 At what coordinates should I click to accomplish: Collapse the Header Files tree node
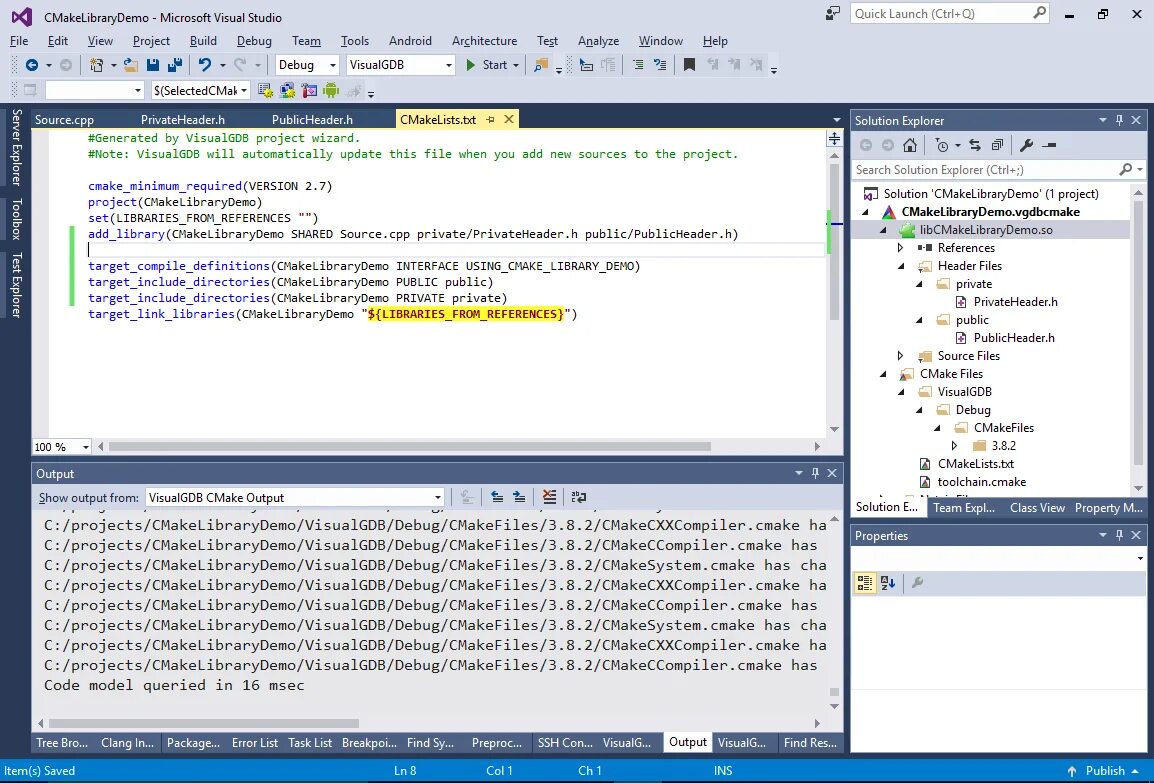pyautogui.click(x=901, y=266)
